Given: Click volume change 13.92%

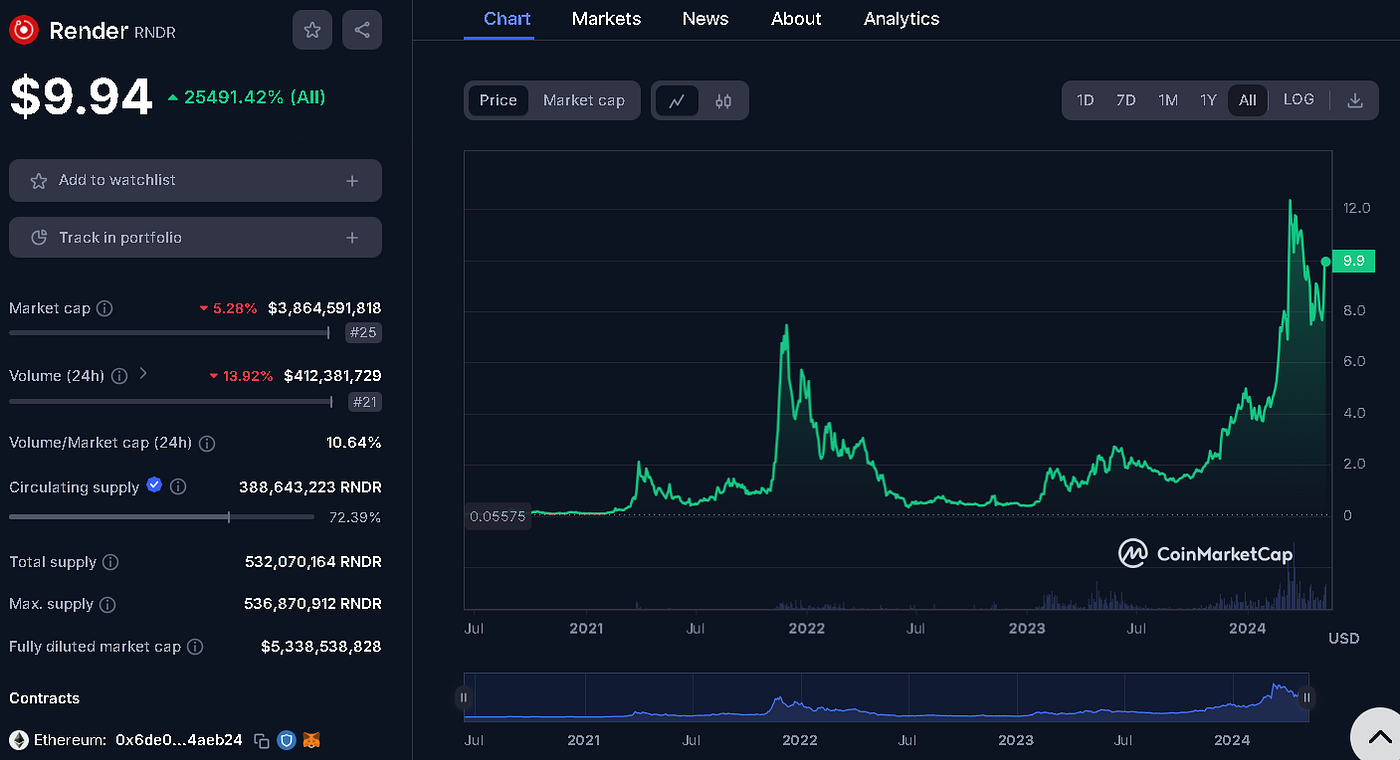Looking at the screenshot, I should coord(240,376).
